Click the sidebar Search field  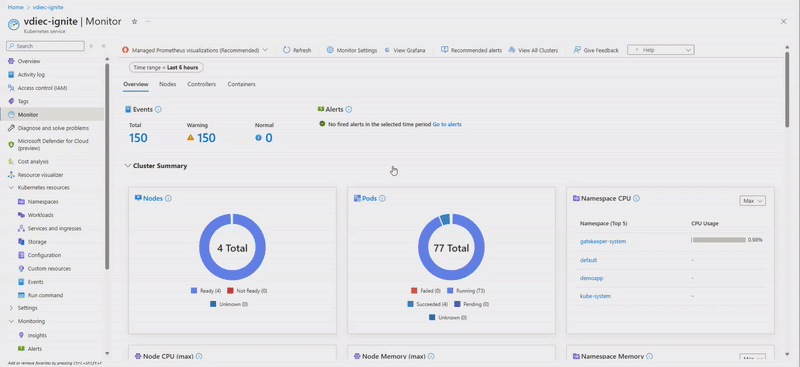click(x=45, y=46)
